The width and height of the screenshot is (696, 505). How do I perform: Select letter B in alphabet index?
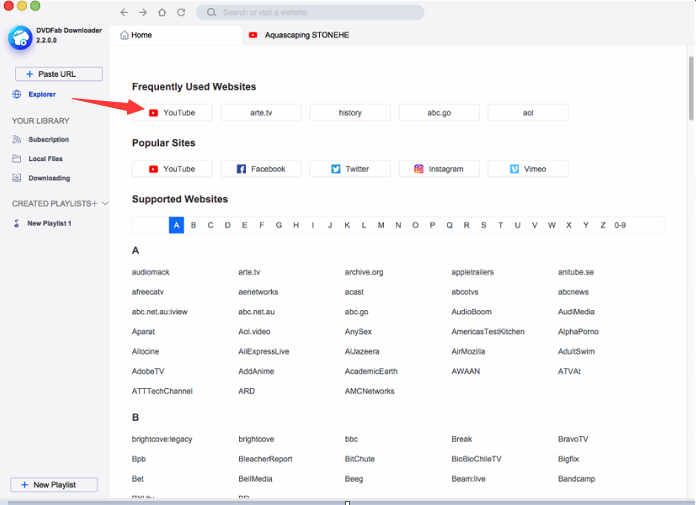(194, 225)
